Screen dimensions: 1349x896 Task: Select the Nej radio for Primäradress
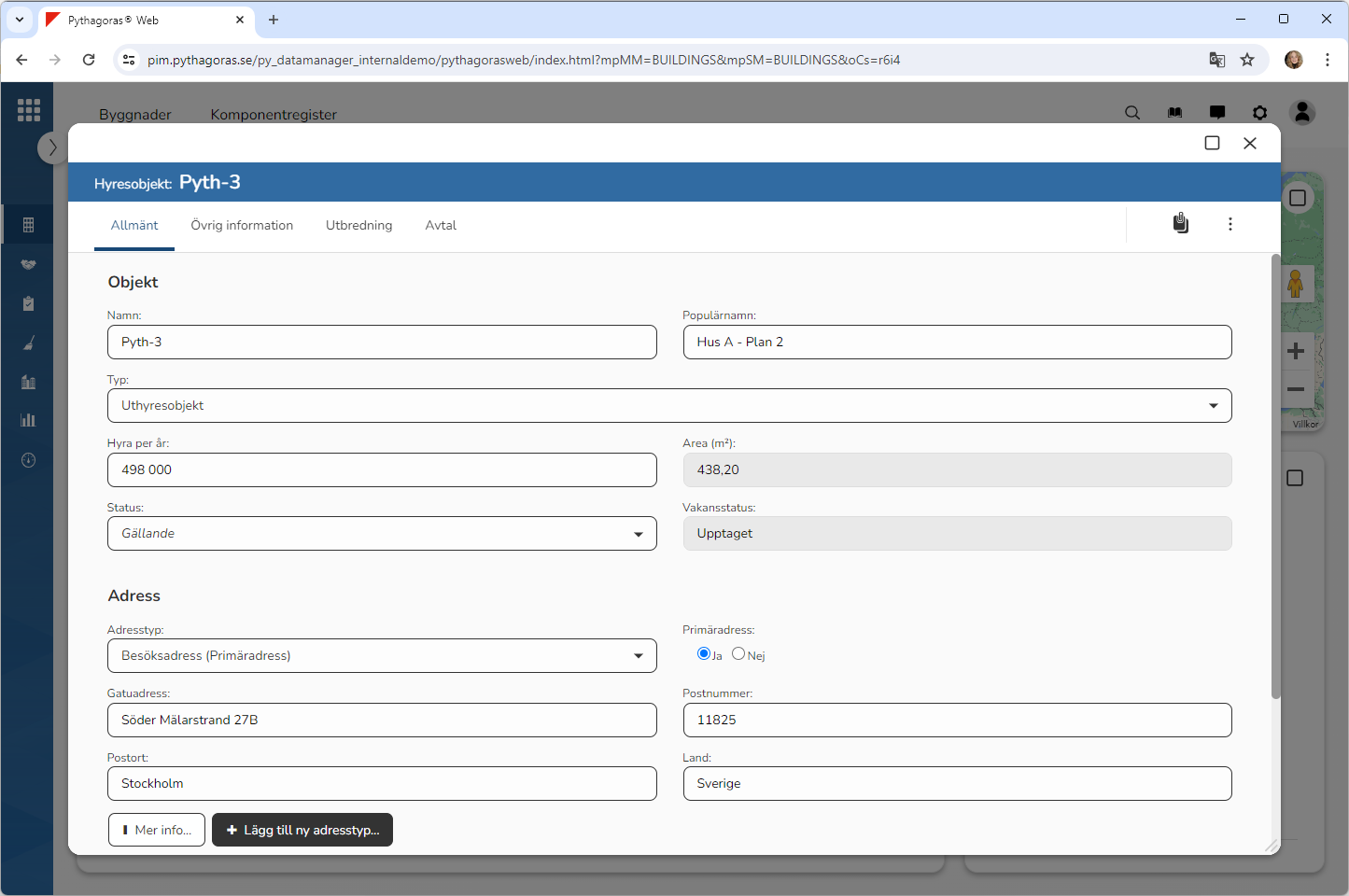pyautogui.click(x=738, y=654)
